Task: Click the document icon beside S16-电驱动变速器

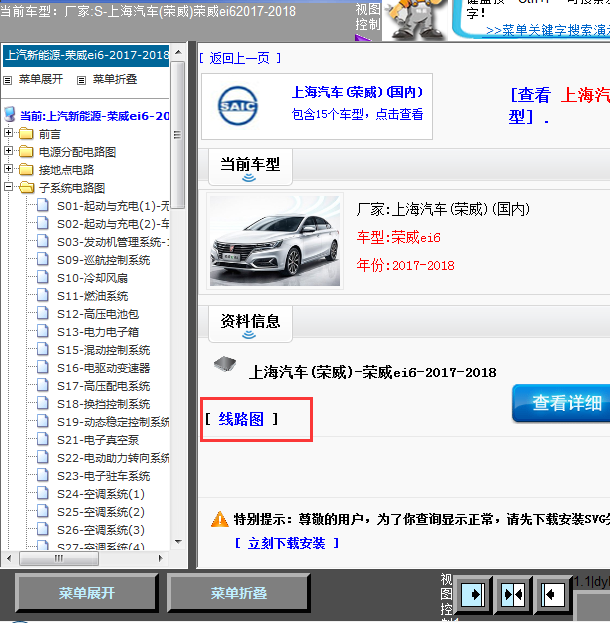Action: pos(43,367)
